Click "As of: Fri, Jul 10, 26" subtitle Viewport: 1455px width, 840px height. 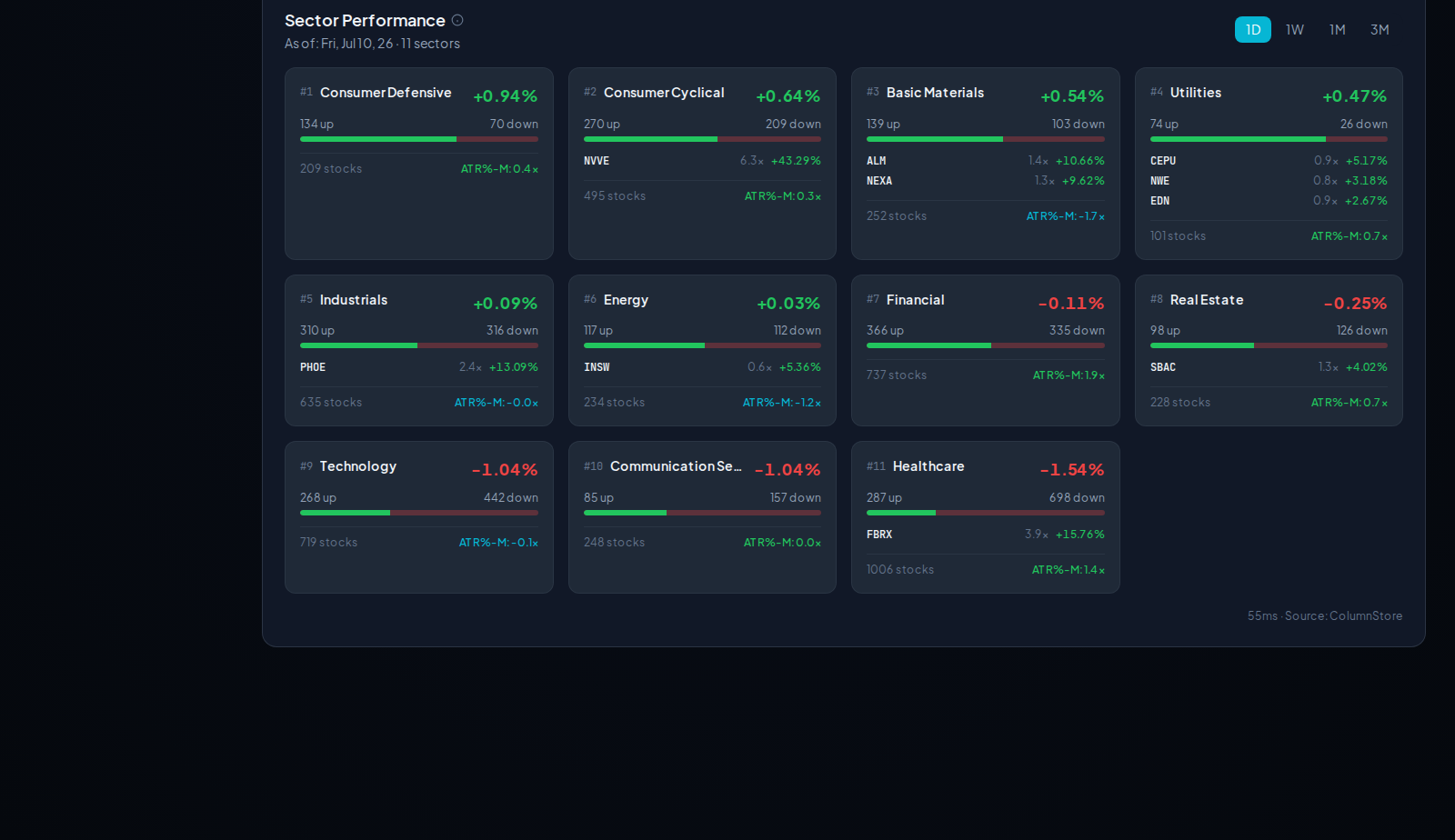(338, 44)
